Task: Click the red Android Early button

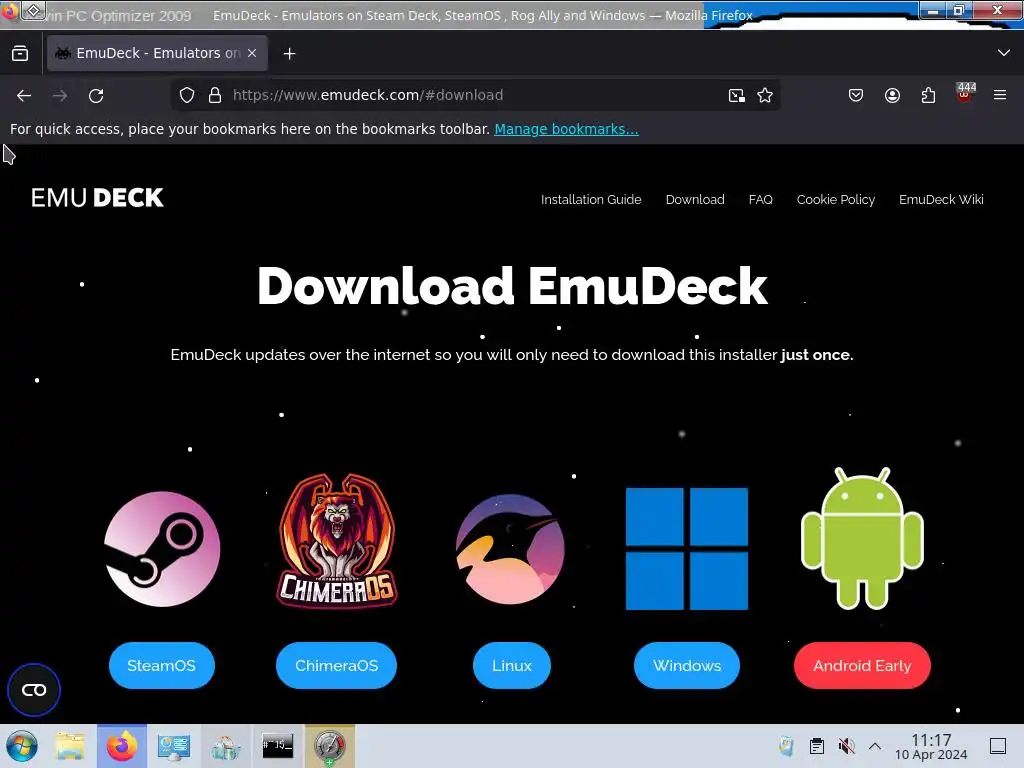Action: (862, 665)
